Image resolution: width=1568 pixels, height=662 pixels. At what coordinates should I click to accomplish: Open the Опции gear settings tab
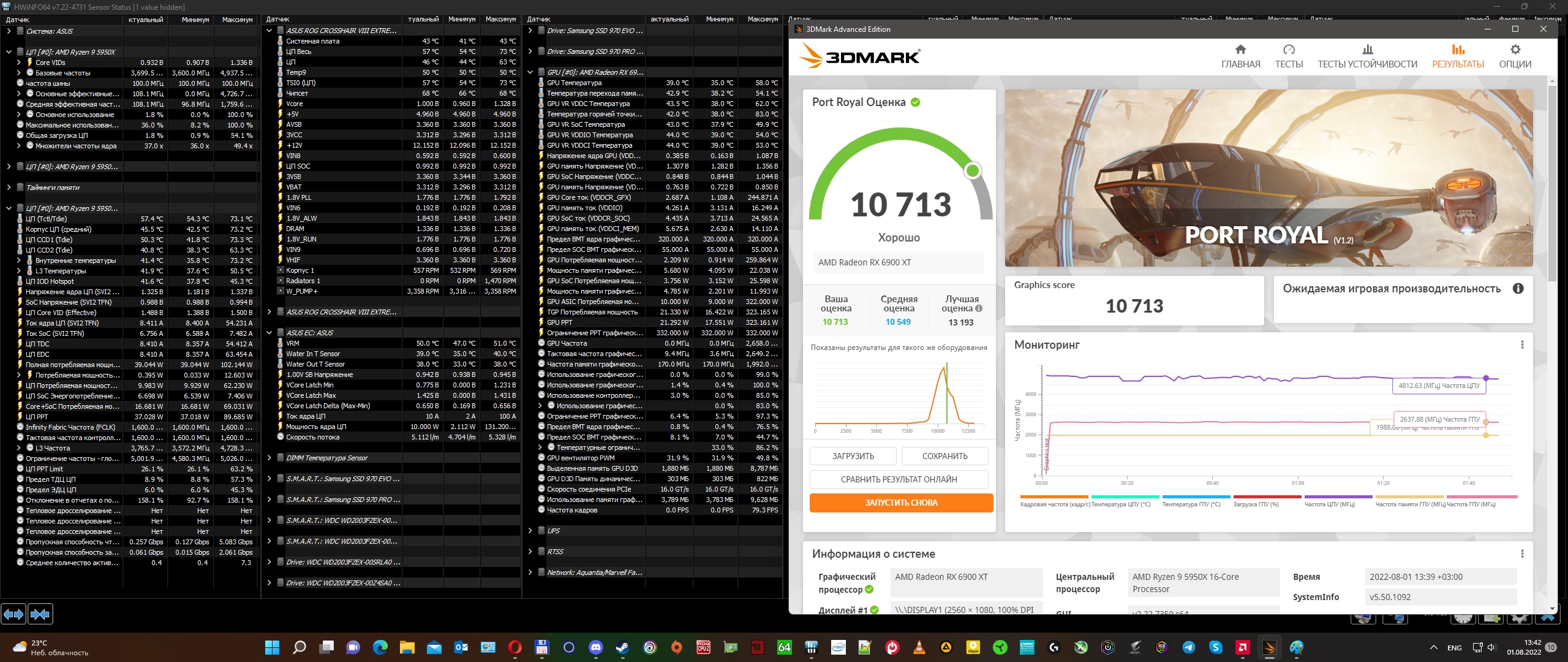1515,56
